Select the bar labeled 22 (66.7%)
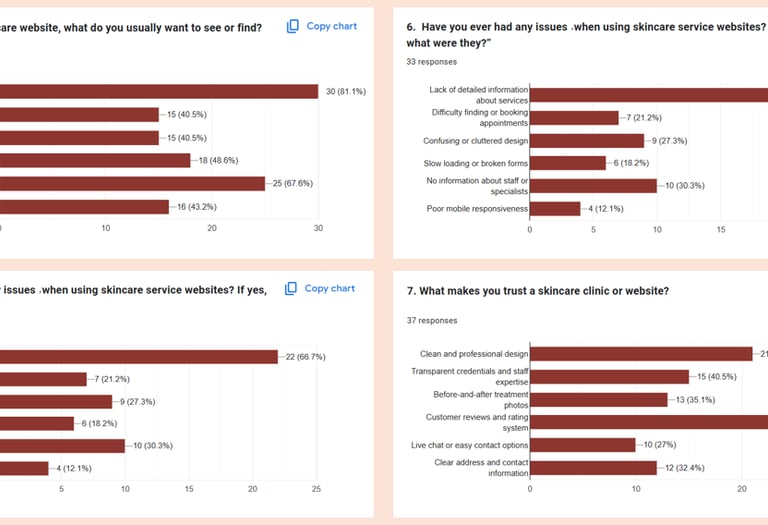This screenshot has height=525, width=768. (138, 357)
